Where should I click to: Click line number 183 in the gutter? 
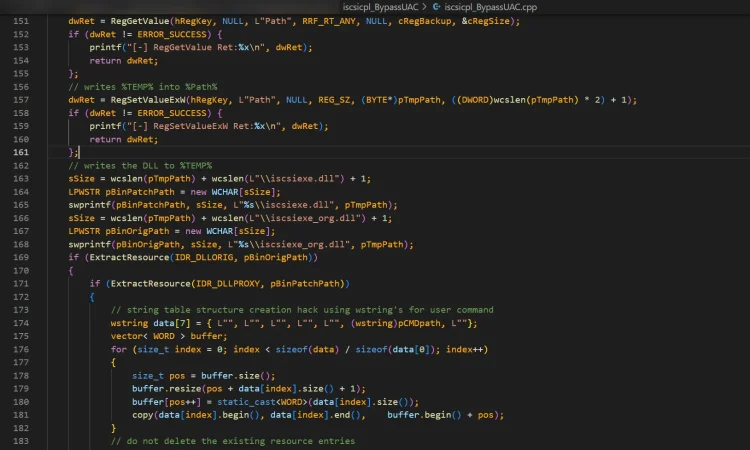(x=21, y=441)
